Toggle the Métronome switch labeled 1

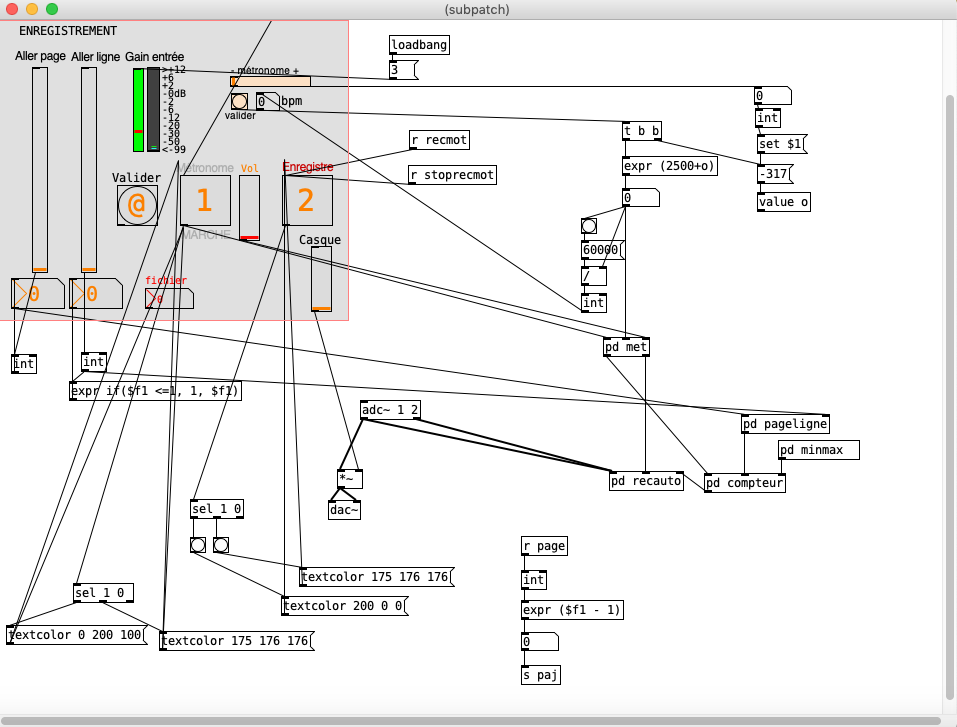click(205, 200)
